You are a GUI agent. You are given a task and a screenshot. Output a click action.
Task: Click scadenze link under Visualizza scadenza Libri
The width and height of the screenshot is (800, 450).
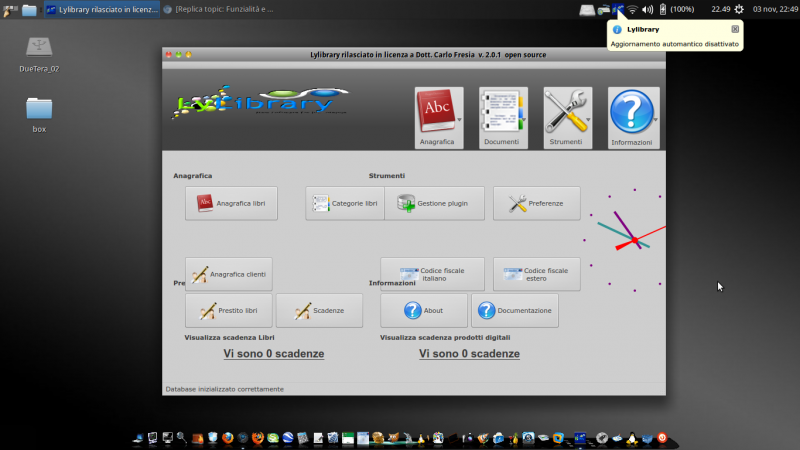coord(273,354)
